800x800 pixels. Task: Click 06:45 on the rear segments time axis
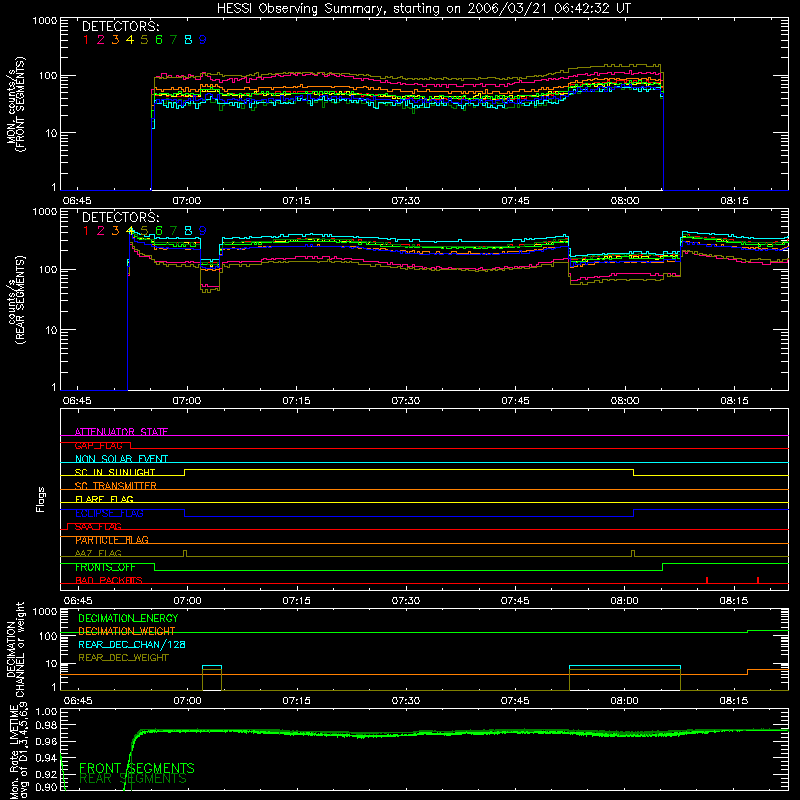click(77, 401)
